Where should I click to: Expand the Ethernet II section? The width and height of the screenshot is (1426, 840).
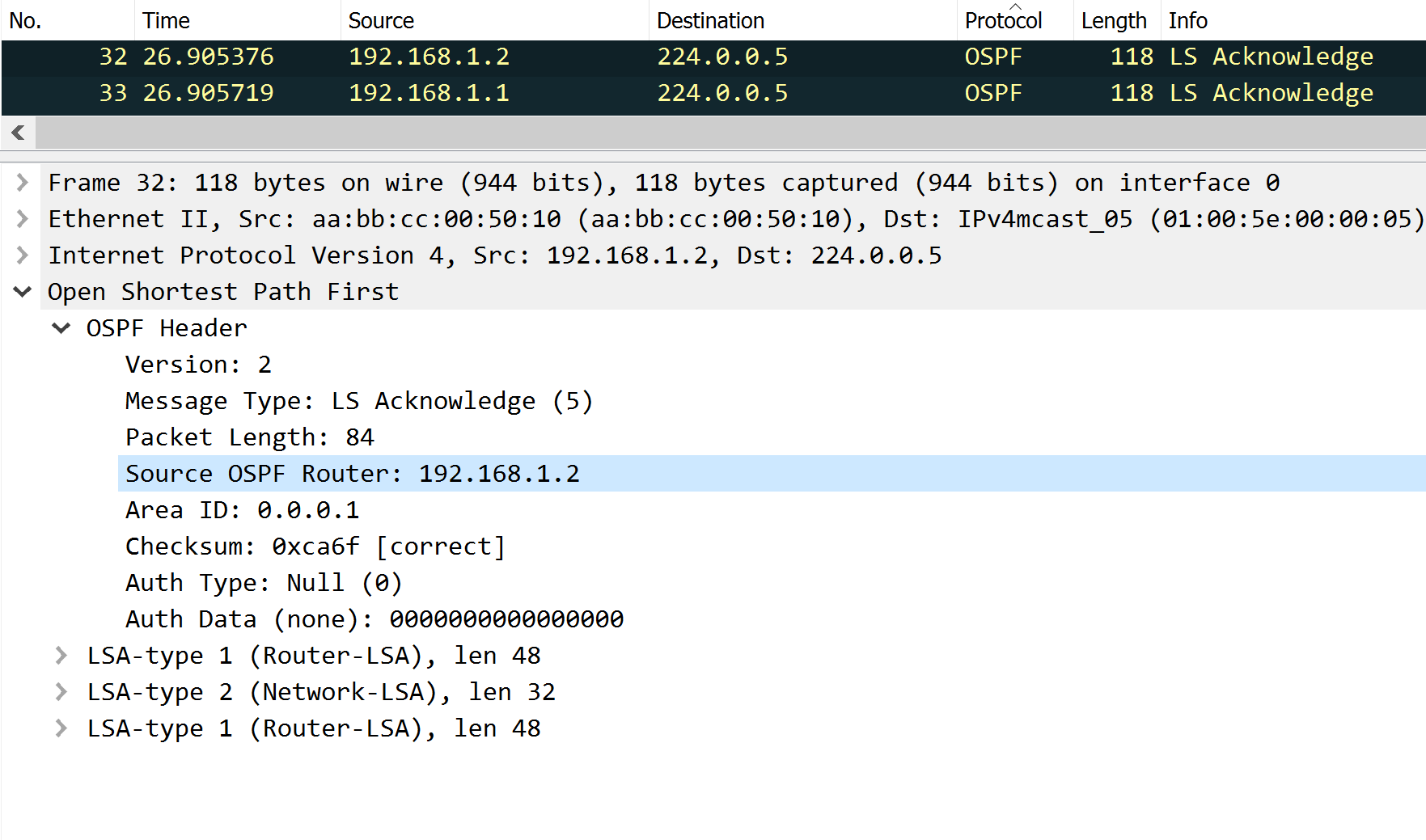pyautogui.click(x=21, y=218)
